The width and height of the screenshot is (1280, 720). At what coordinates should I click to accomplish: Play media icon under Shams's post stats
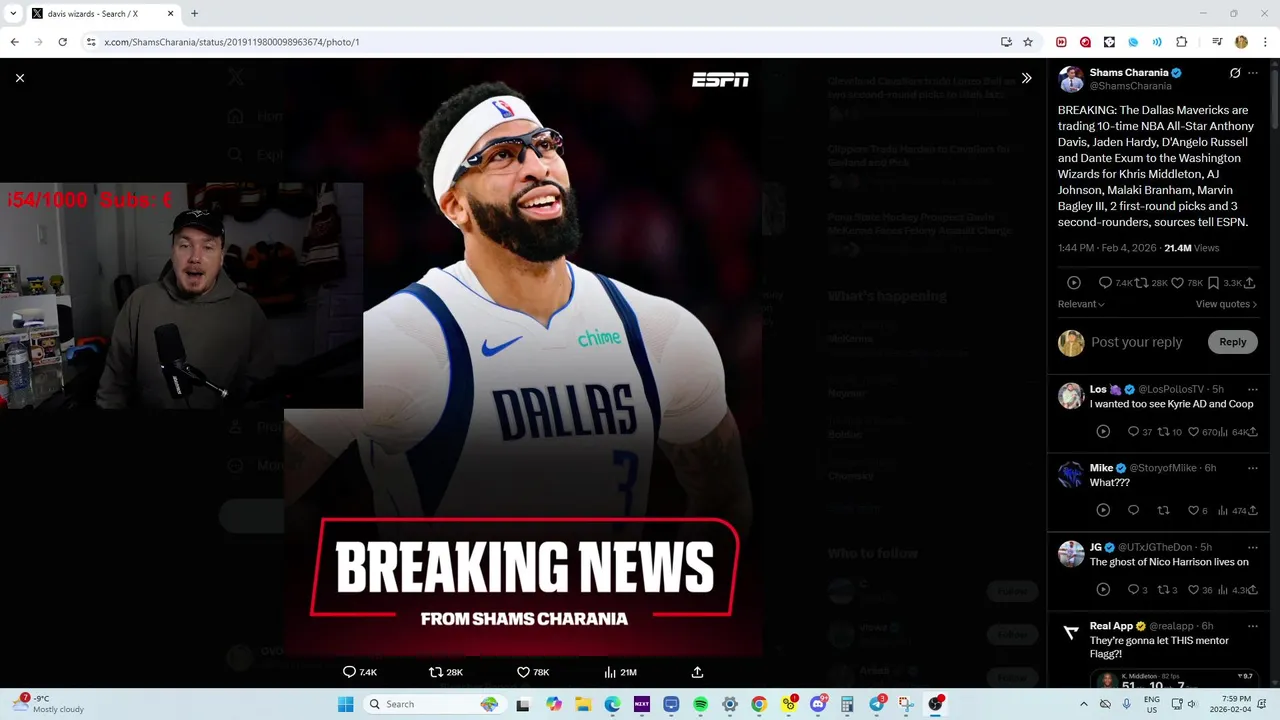point(1074,283)
